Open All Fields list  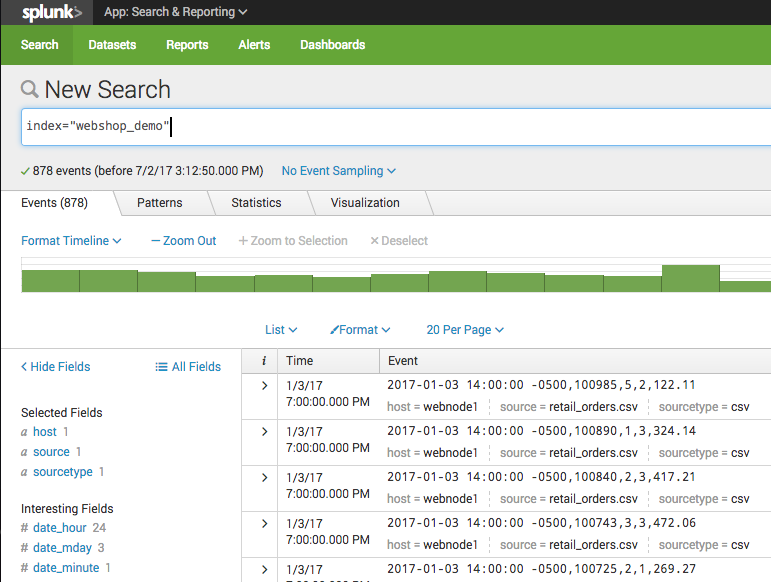pos(188,367)
